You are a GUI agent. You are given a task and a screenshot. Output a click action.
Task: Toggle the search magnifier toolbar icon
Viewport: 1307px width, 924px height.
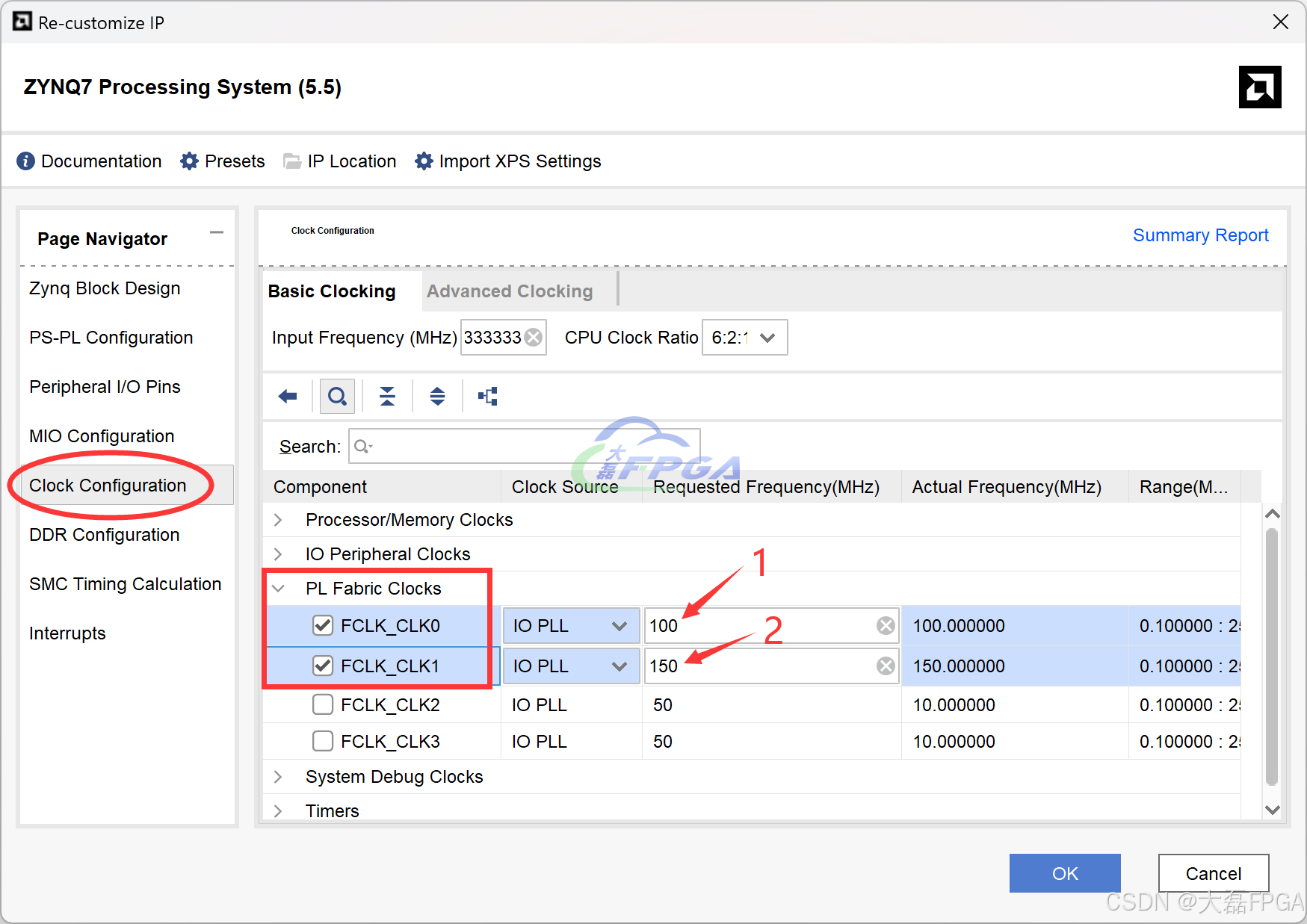click(337, 396)
